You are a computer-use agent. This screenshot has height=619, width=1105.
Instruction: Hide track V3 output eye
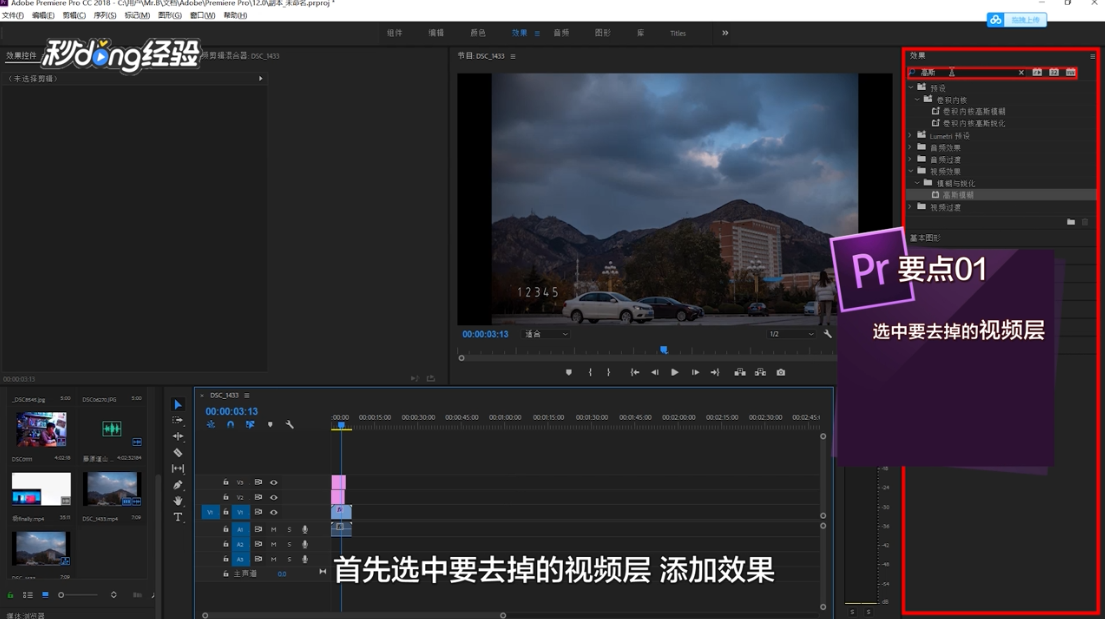[273, 482]
